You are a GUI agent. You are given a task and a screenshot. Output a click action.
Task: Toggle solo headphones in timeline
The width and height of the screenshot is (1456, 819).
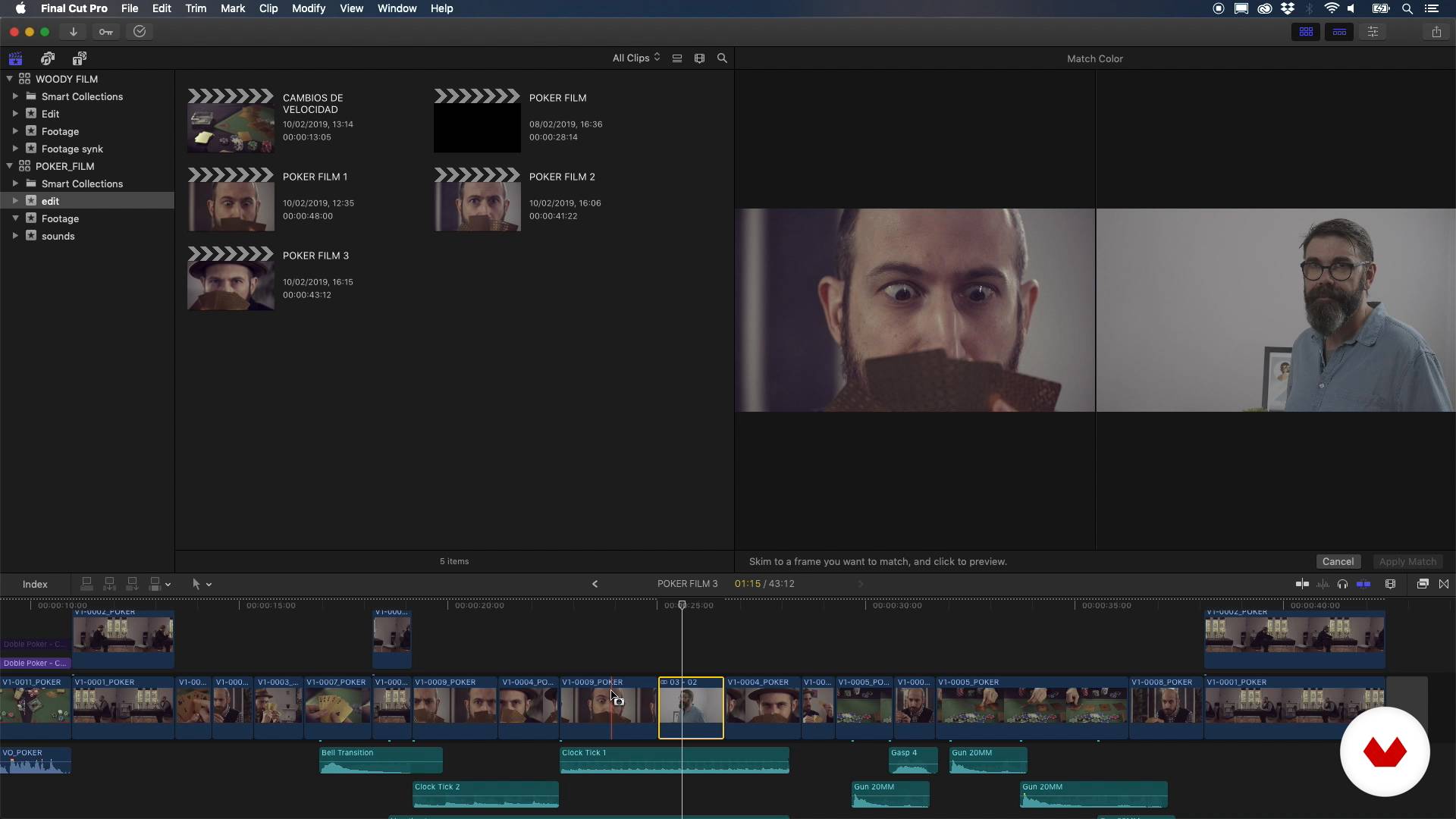click(1343, 584)
